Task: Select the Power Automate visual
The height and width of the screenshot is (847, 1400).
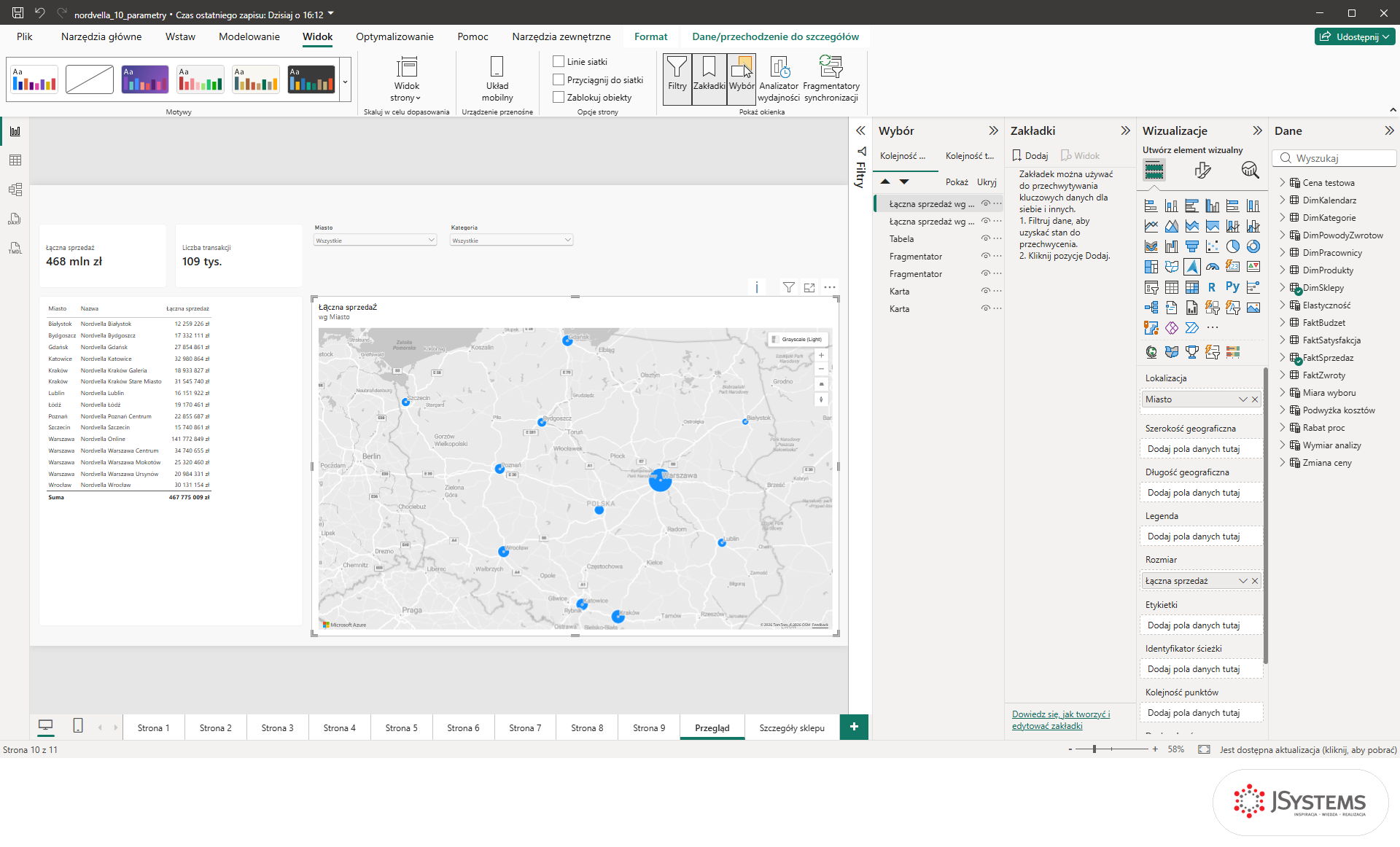Action: (x=1192, y=328)
